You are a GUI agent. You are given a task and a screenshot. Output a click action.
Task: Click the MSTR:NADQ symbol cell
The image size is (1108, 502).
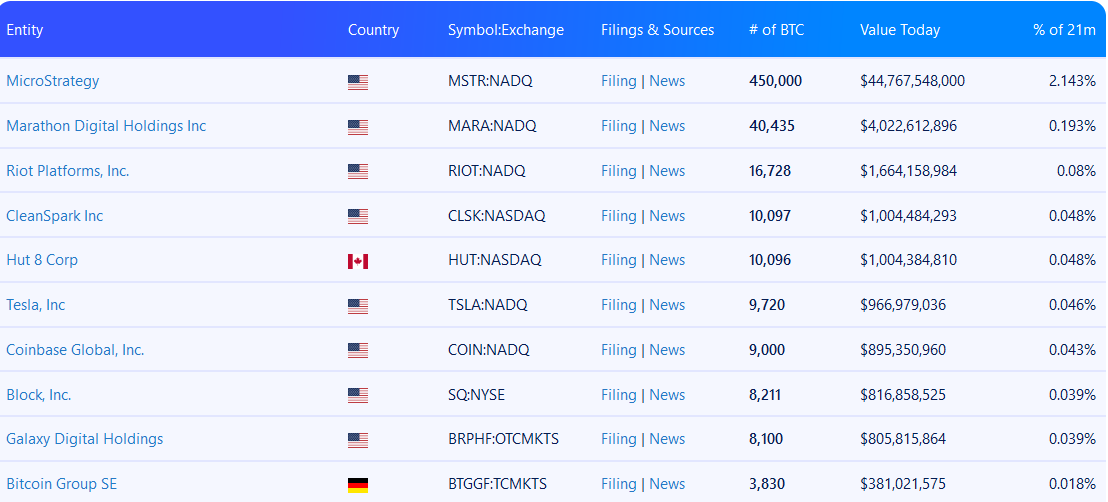[x=490, y=81]
